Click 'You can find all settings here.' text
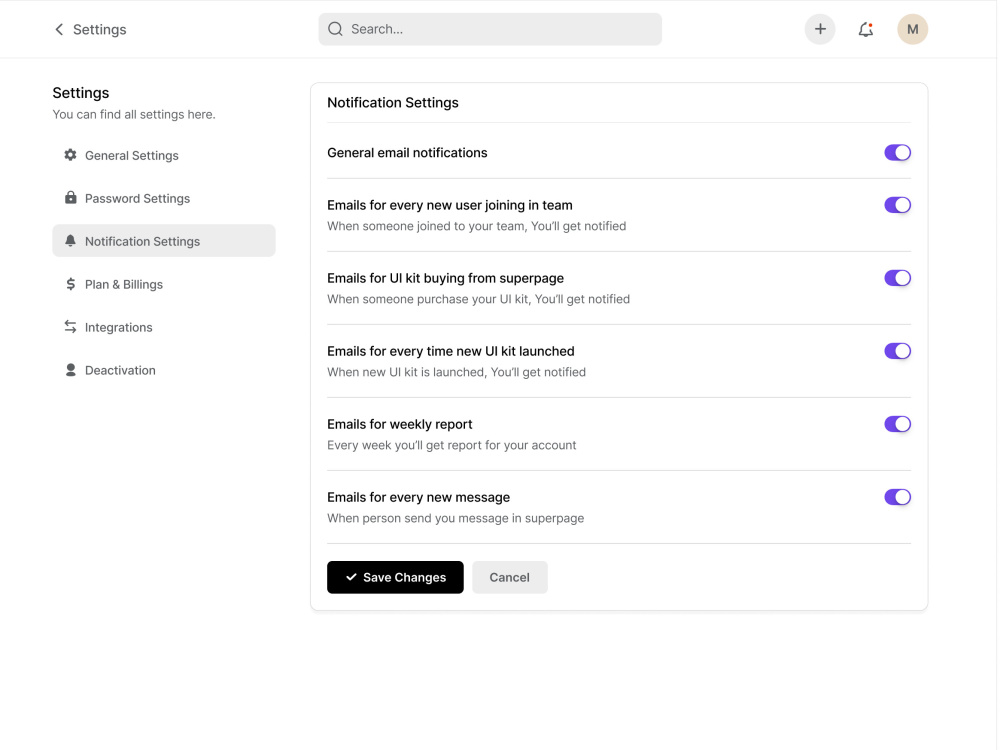This screenshot has height=750, width=1000. (134, 114)
